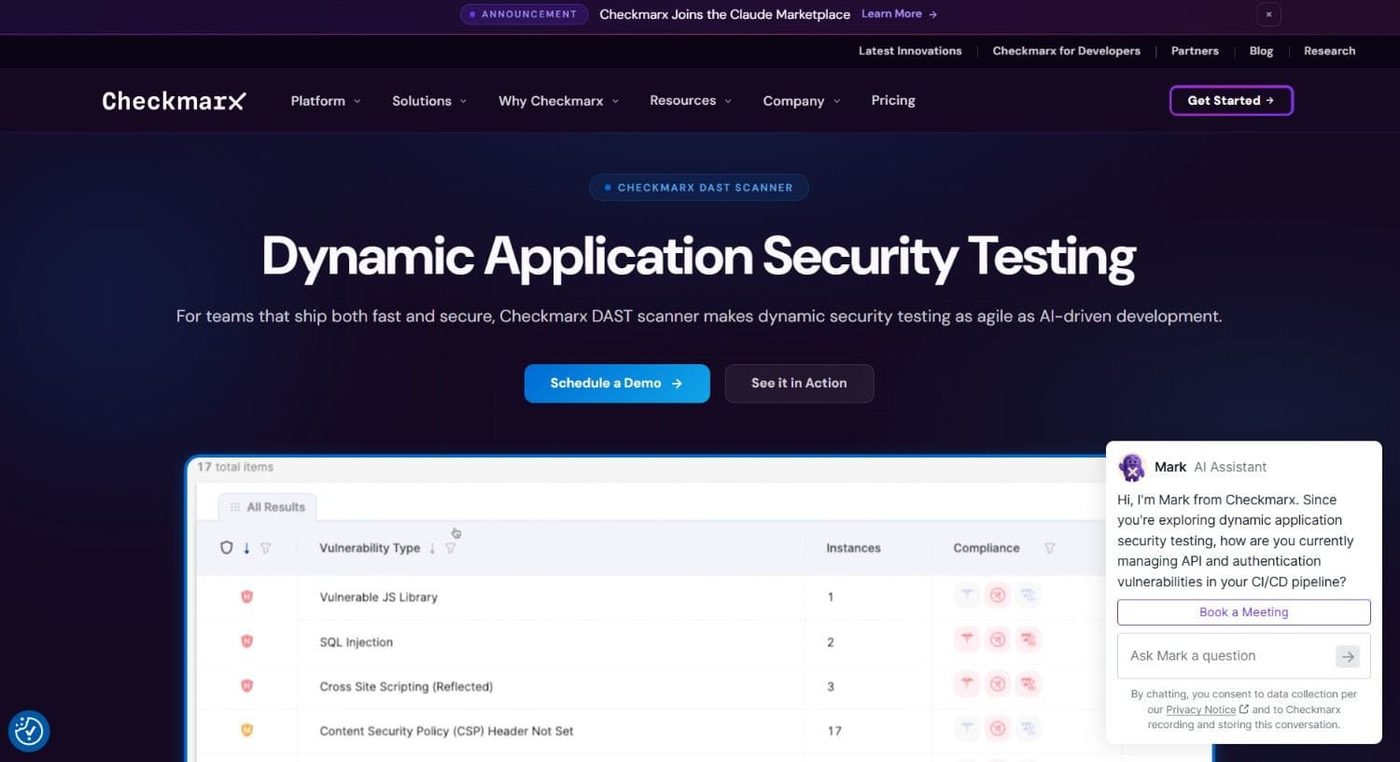Screen dimensions: 1400x762
Task: Click the Checkmarx logo
Action: tap(174, 101)
